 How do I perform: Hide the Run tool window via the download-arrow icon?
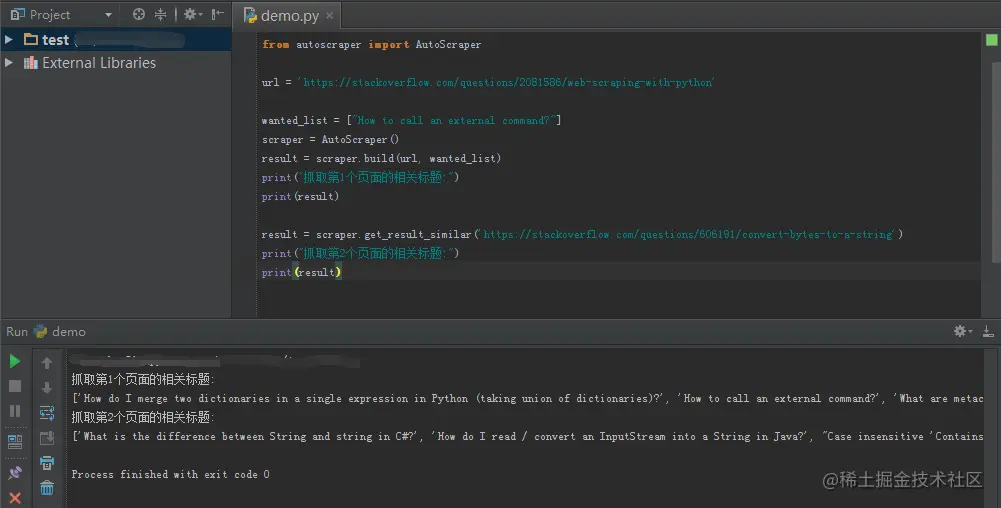[988, 331]
